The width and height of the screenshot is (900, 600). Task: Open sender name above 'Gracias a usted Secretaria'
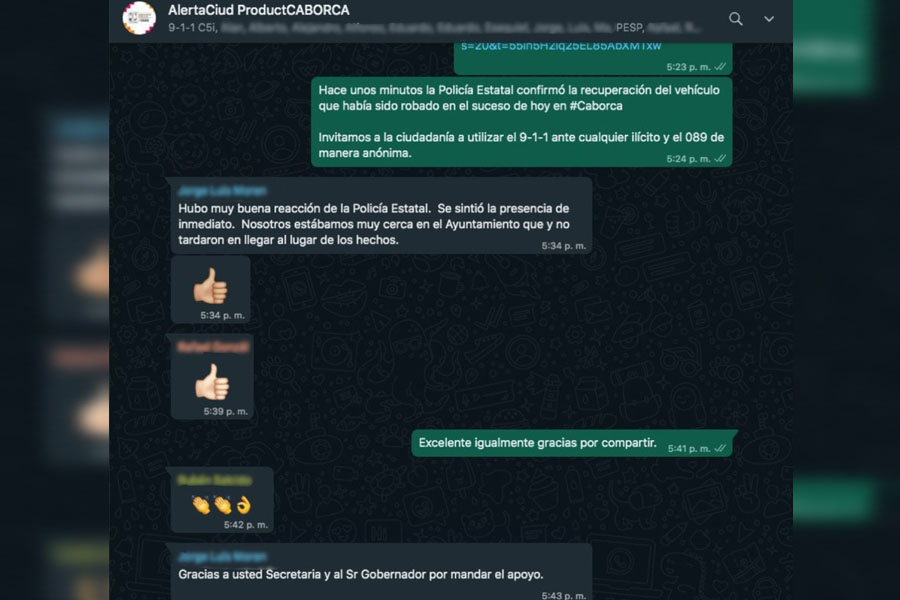click(222, 556)
